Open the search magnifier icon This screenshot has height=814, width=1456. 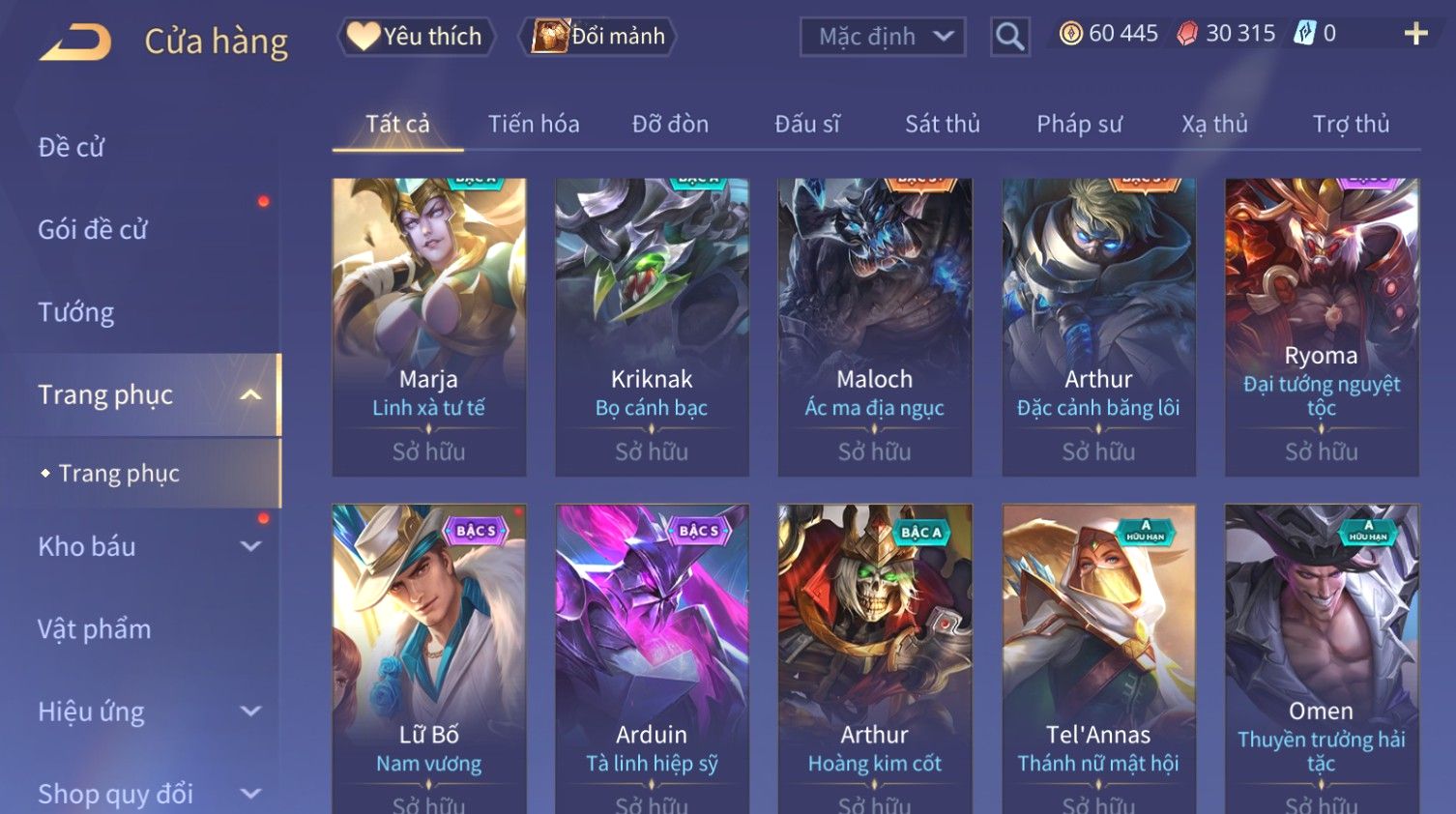pyautogui.click(x=1009, y=37)
